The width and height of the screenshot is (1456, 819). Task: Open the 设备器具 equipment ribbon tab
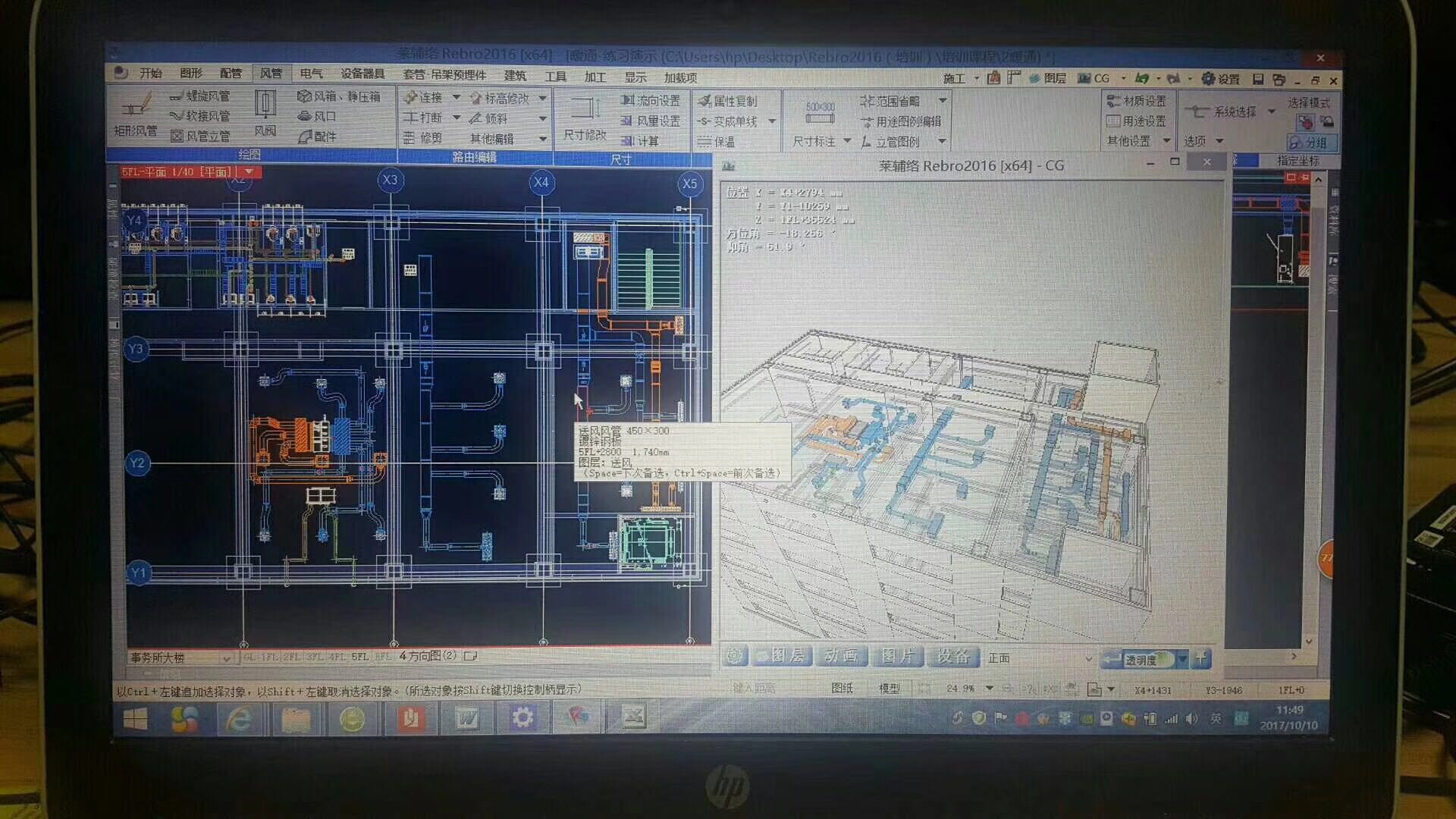pyautogui.click(x=362, y=74)
